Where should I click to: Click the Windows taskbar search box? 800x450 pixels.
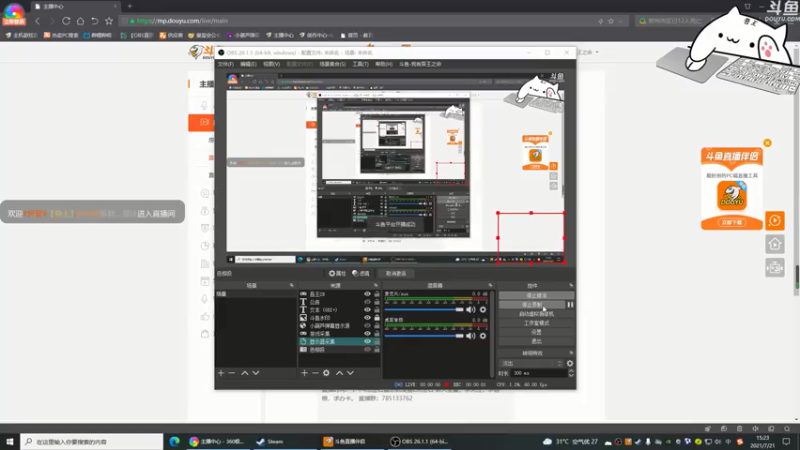[92, 441]
